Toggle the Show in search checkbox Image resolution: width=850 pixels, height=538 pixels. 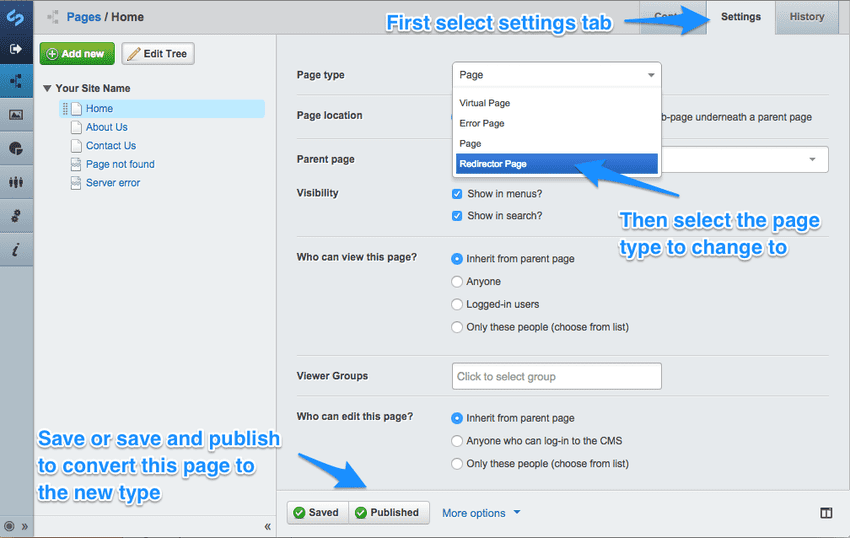(x=457, y=216)
